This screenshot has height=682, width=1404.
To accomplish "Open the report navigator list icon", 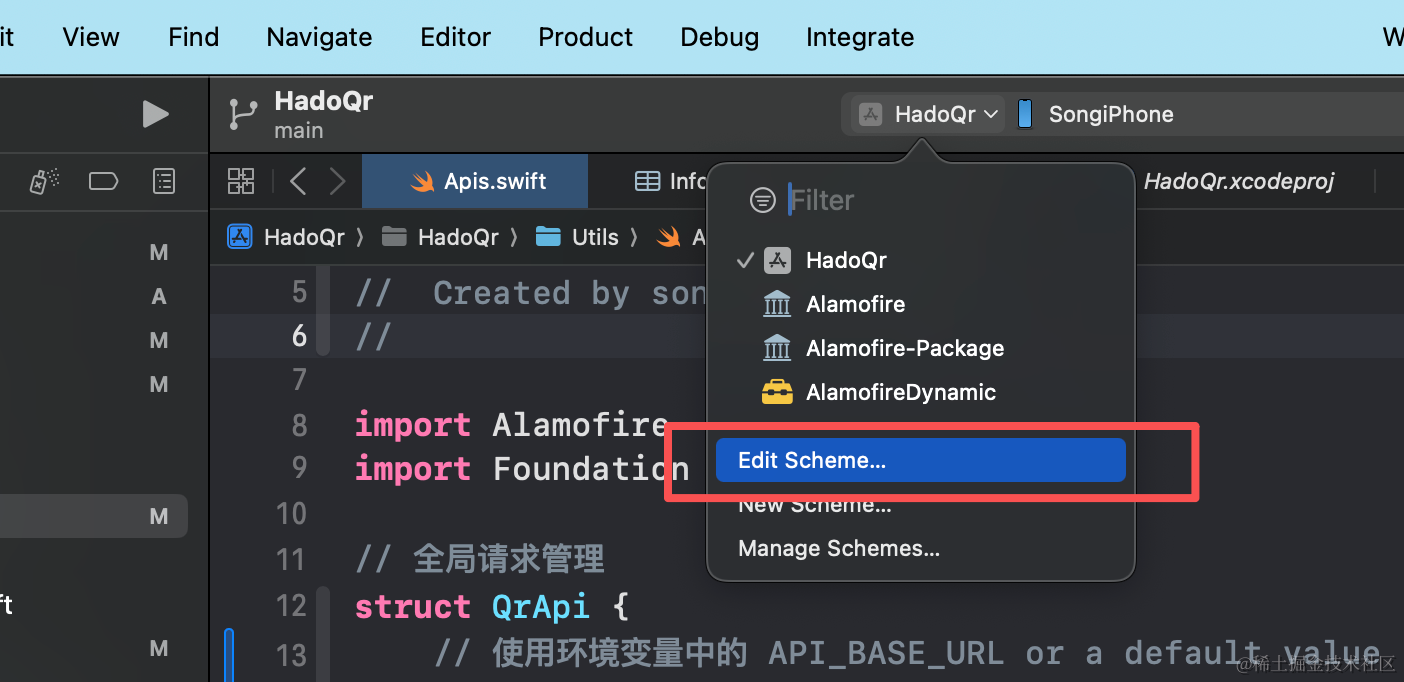I will click(163, 181).
